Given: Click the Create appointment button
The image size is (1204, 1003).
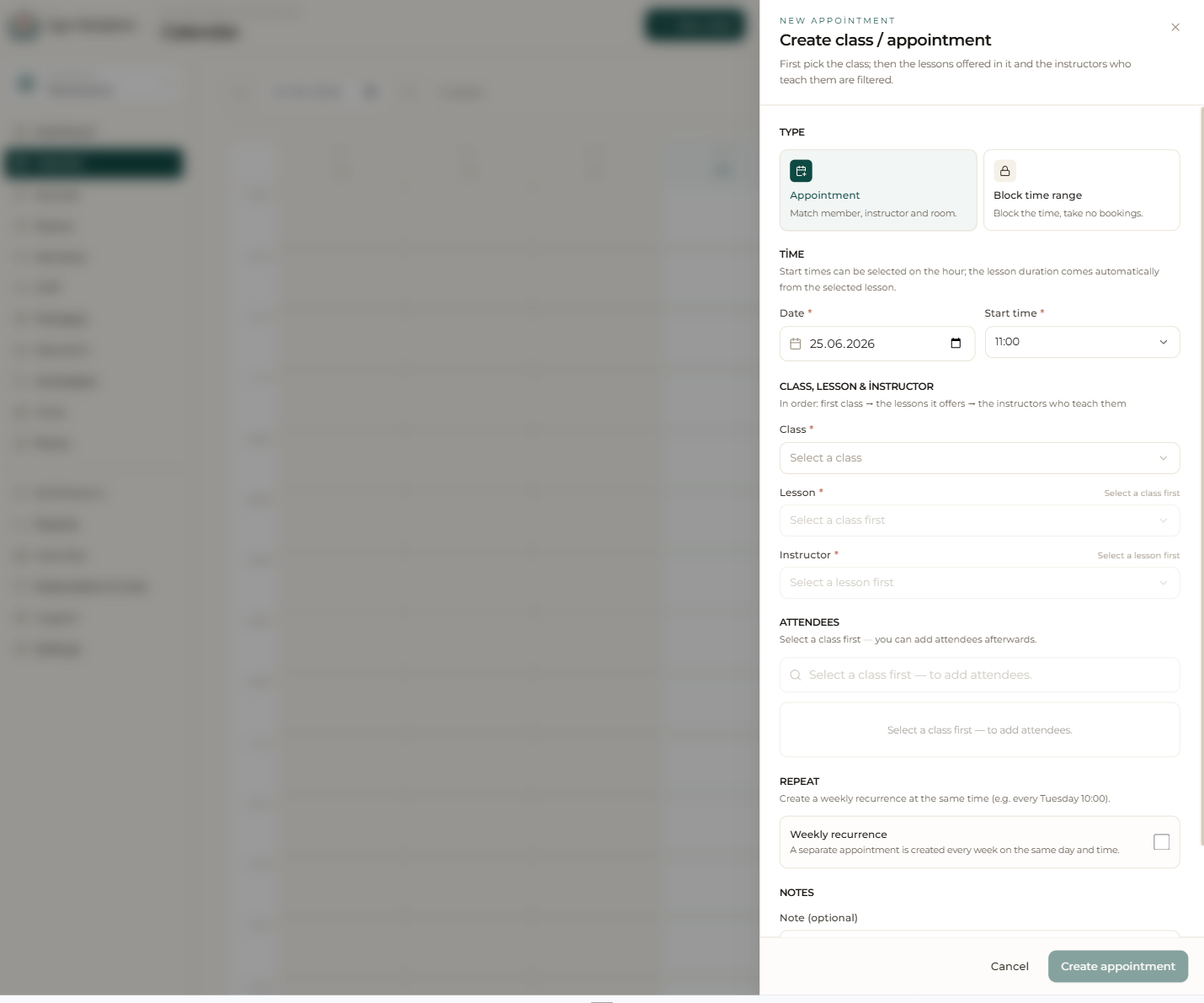Looking at the screenshot, I should click(x=1117, y=966).
